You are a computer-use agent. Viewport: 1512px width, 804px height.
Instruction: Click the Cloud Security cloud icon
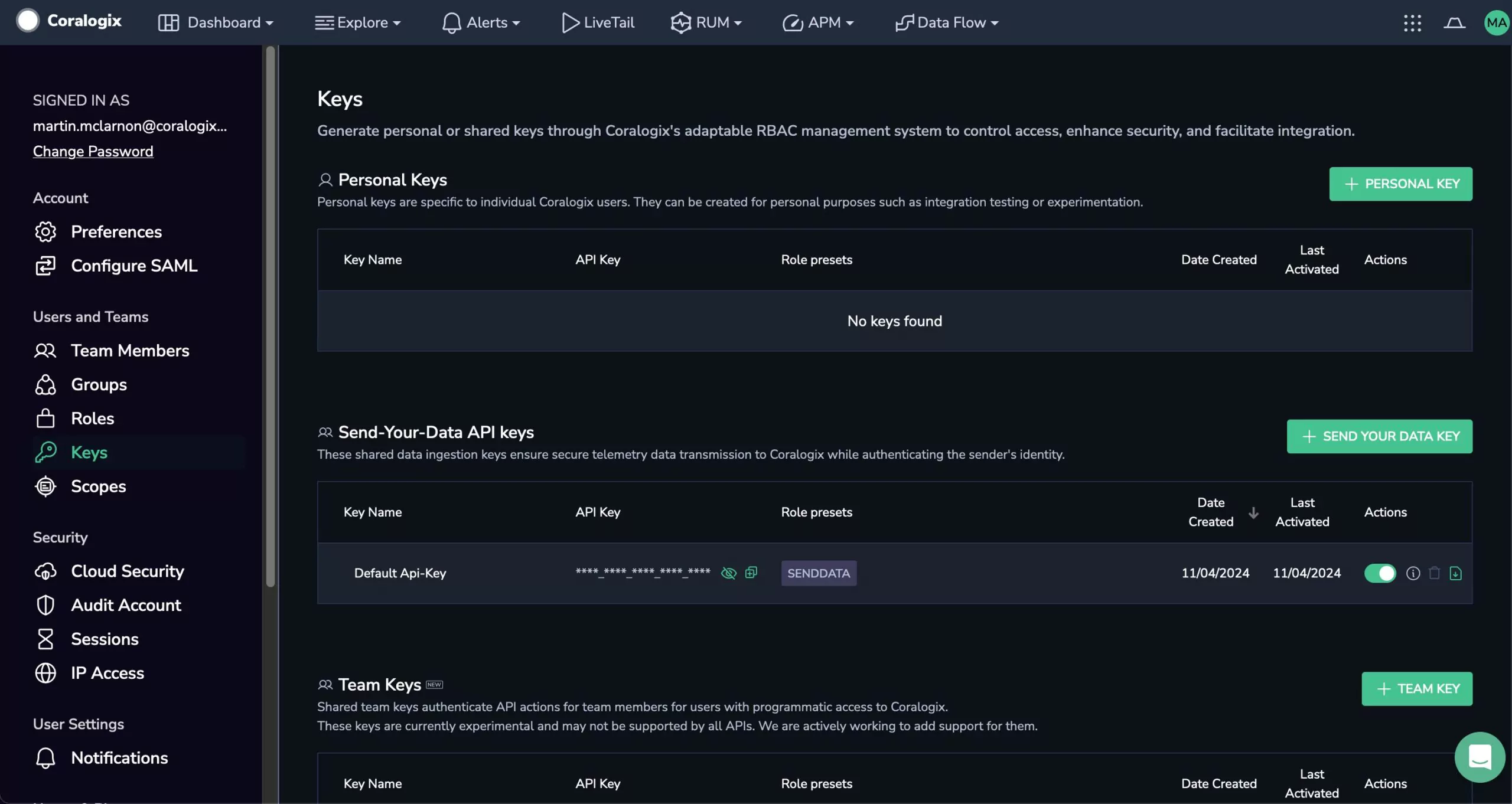point(45,571)
